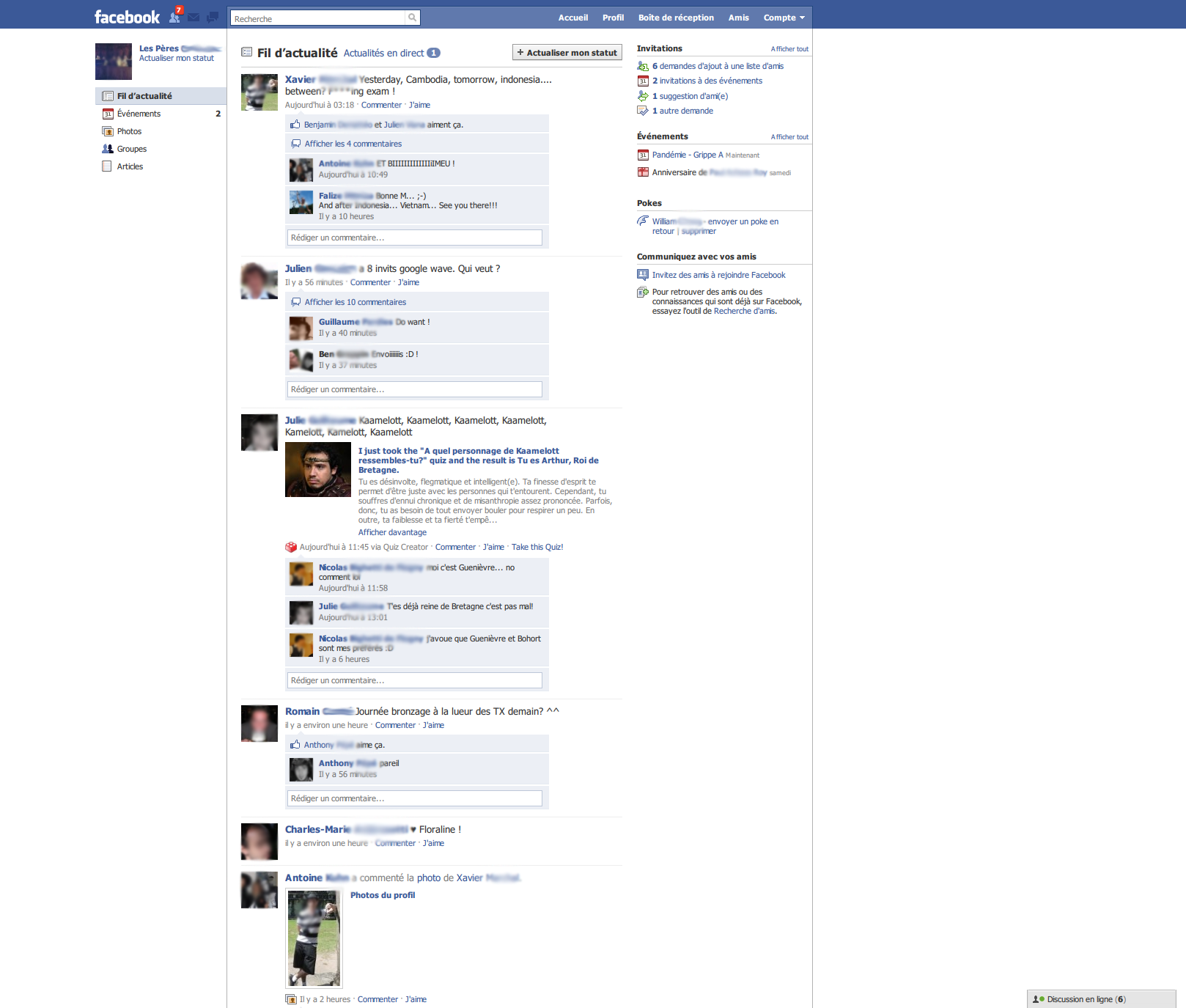Like Romain's post with J'aime
1186x1008 pixels.
pos(433,725)
